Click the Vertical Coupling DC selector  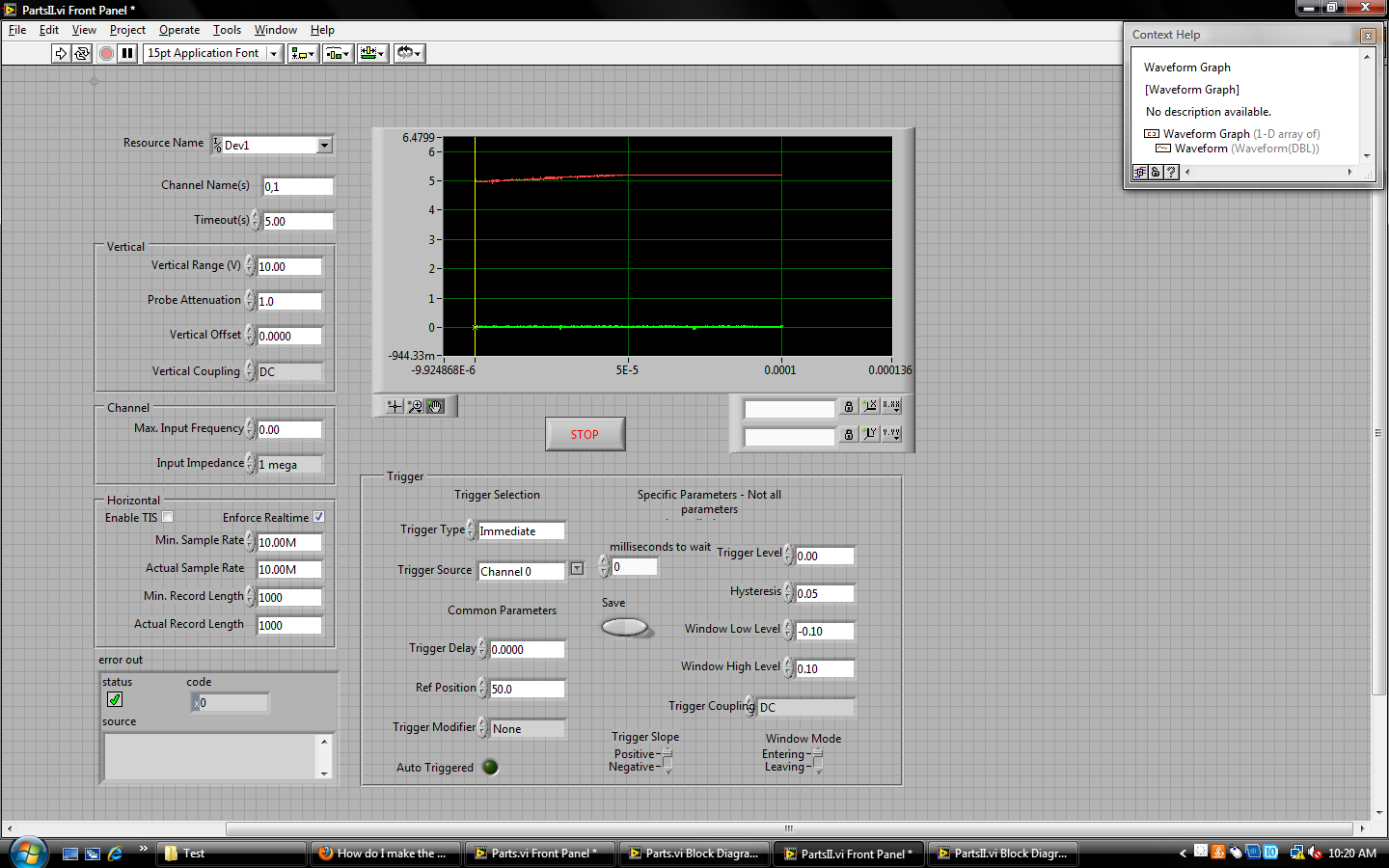point(289,371)
